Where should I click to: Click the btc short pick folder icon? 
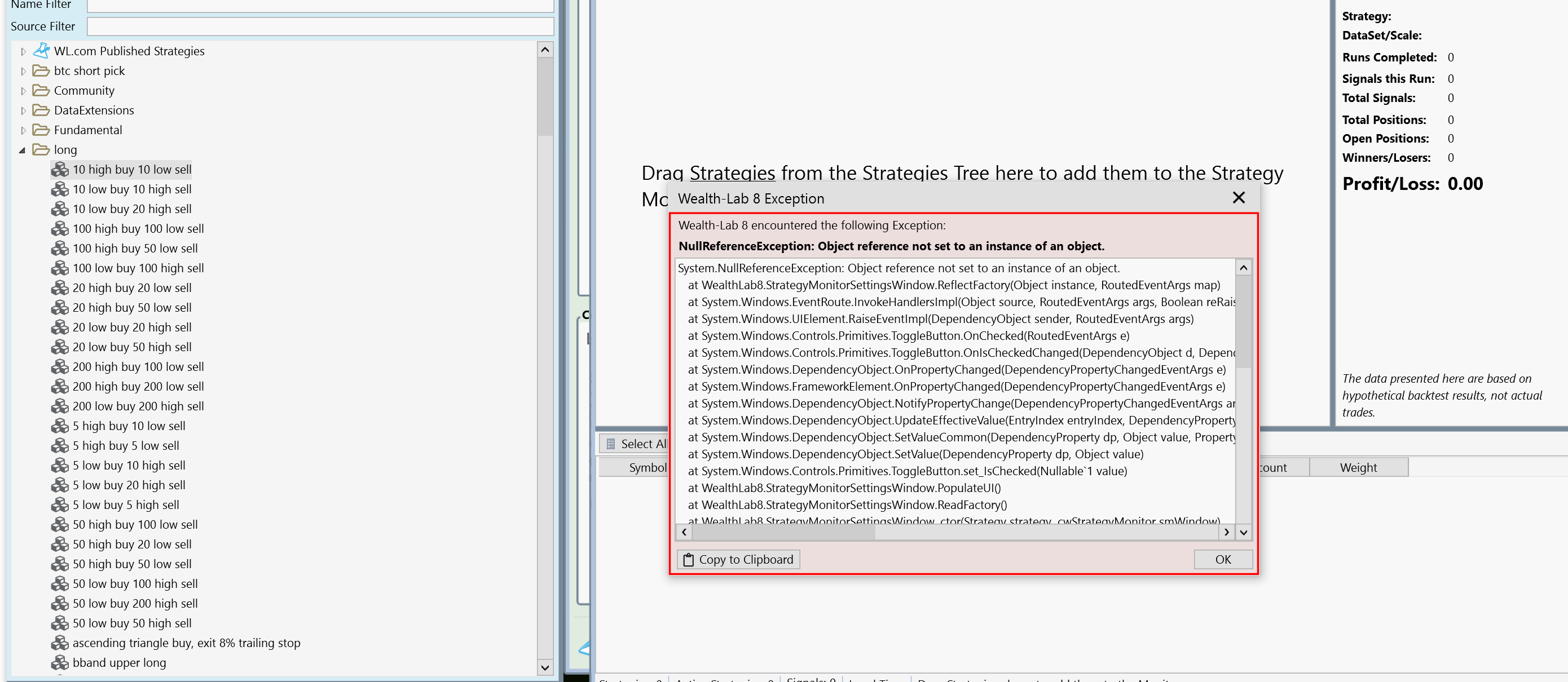pyautogui.click(x=41, y=70)
